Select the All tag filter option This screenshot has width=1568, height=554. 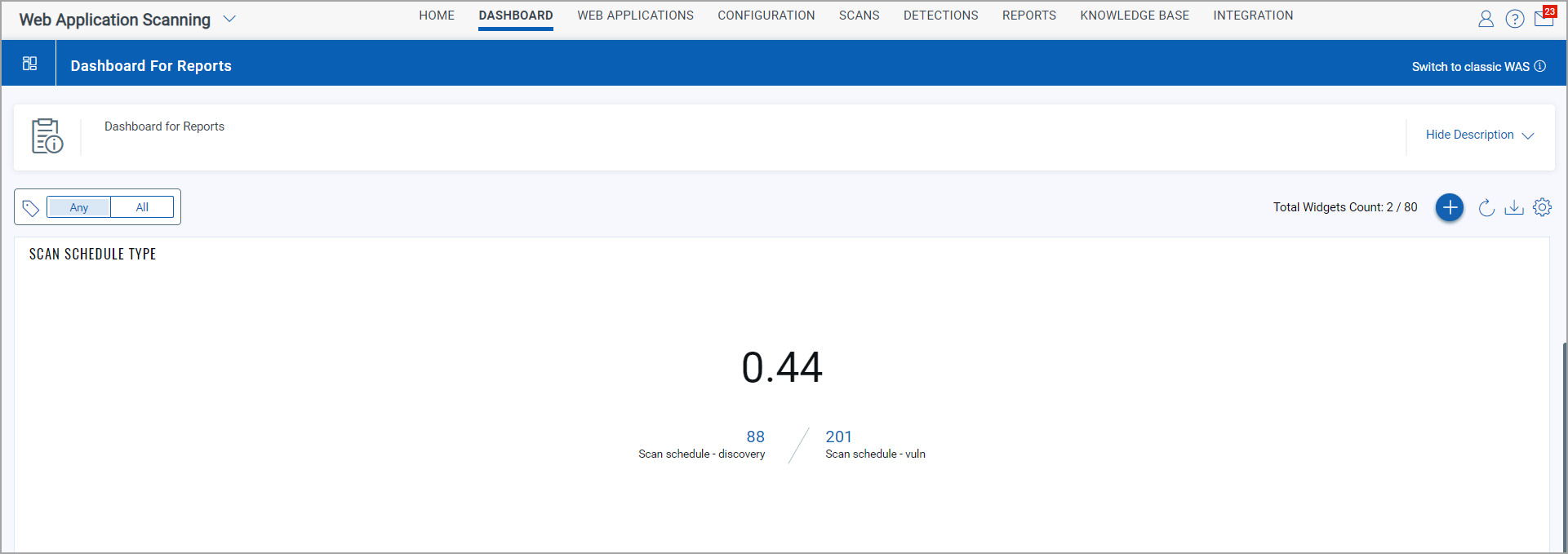142,207
